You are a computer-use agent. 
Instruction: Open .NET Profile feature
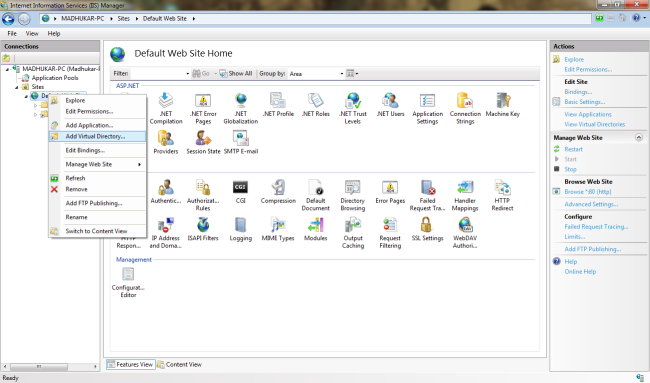click(x=278, y=104)
